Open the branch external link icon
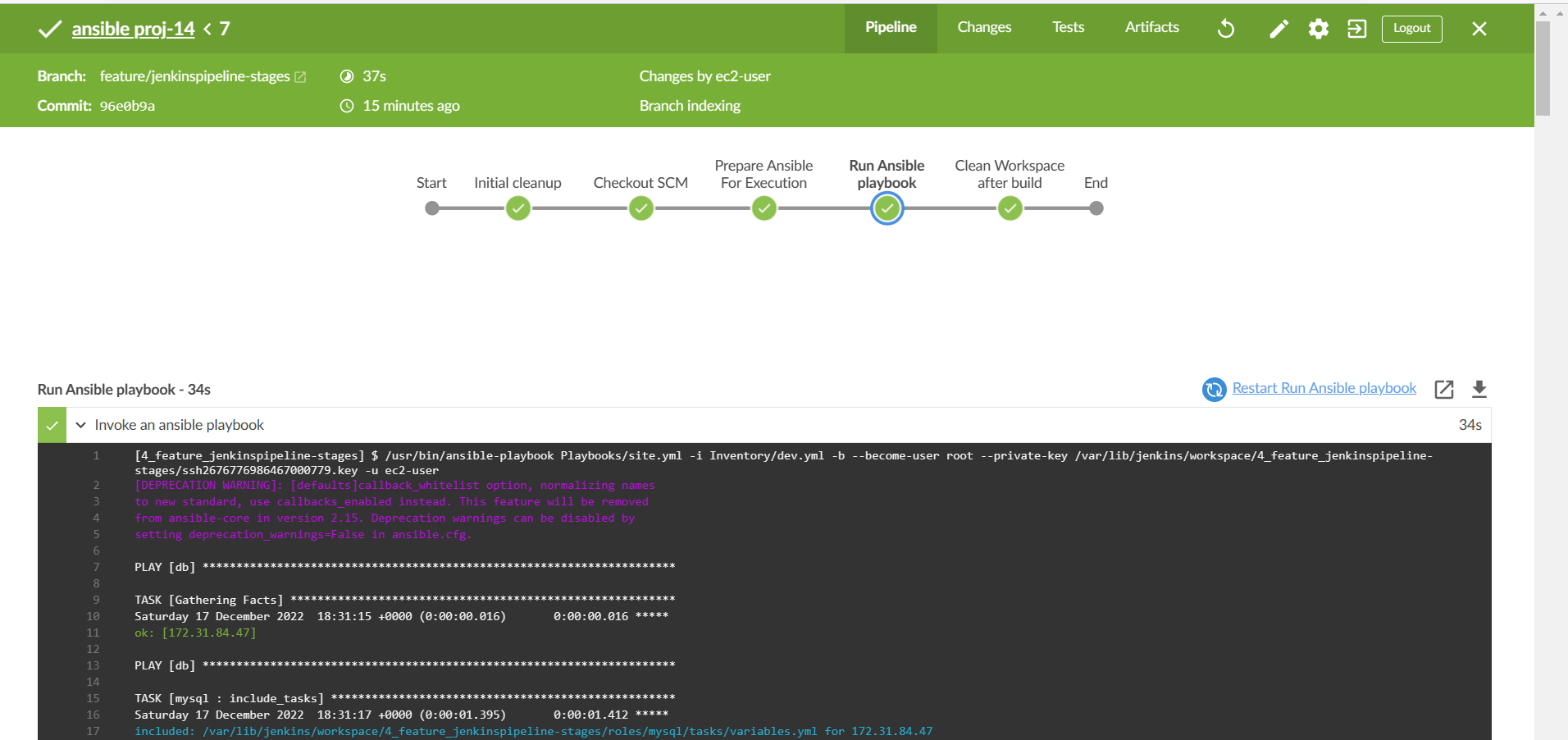The image size is (1568, 740). click(301, 75)
